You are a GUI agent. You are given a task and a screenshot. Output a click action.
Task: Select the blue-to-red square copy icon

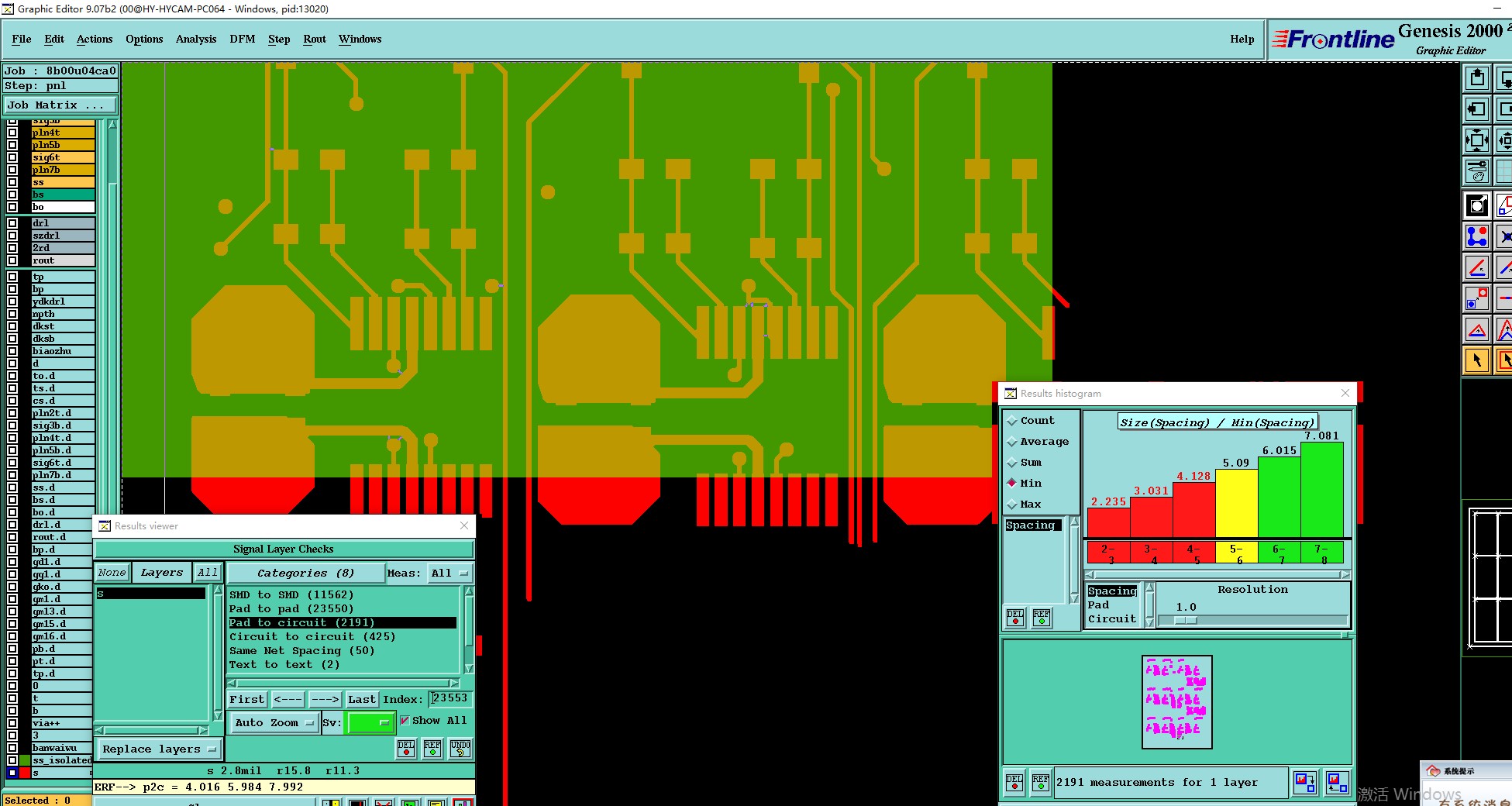pos(1477,298)
